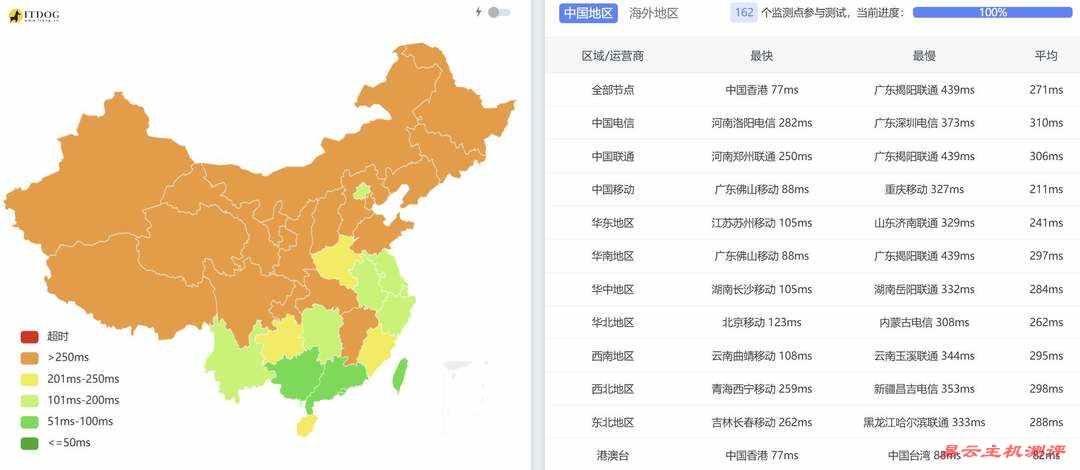Click the 51ms-100ms green legend swatch
1080x470 pixels.
click(29, 421)
